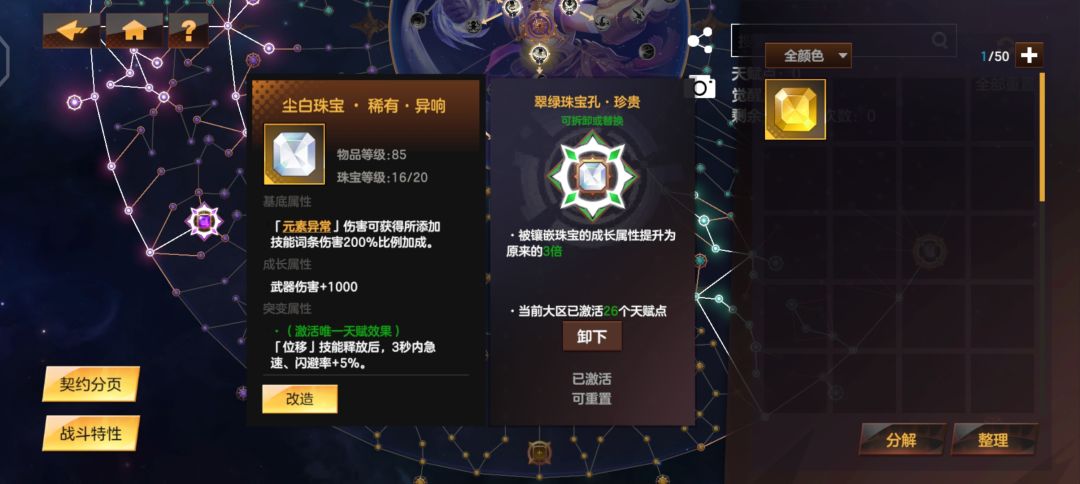Click the inventory scrollbar

pos(1042,138)
